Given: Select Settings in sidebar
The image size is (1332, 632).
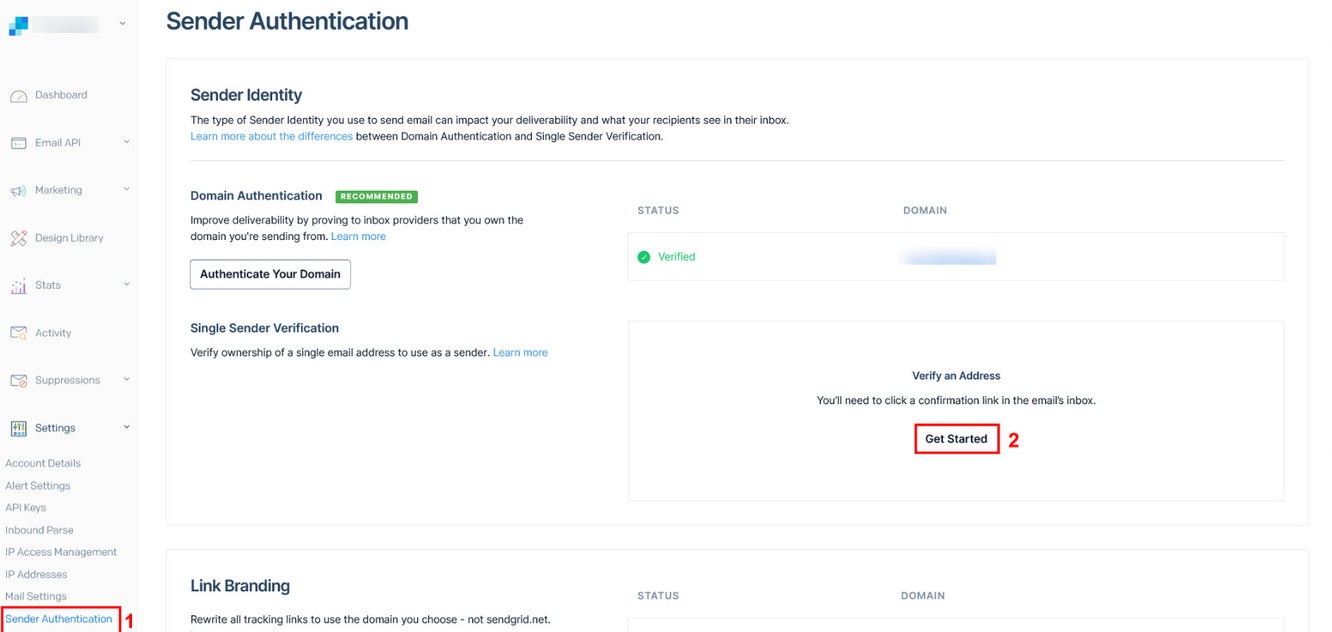Looking at the screenshot, I should [55, 428].
